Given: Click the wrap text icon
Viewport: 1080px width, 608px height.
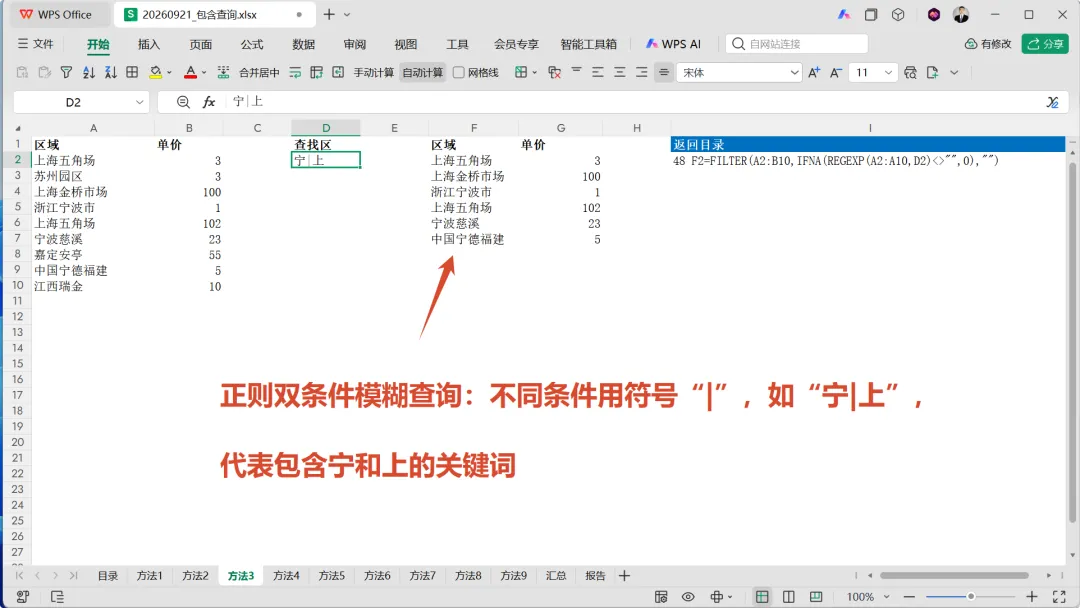Looking at the screenshot, I should (x=295, y=72).
